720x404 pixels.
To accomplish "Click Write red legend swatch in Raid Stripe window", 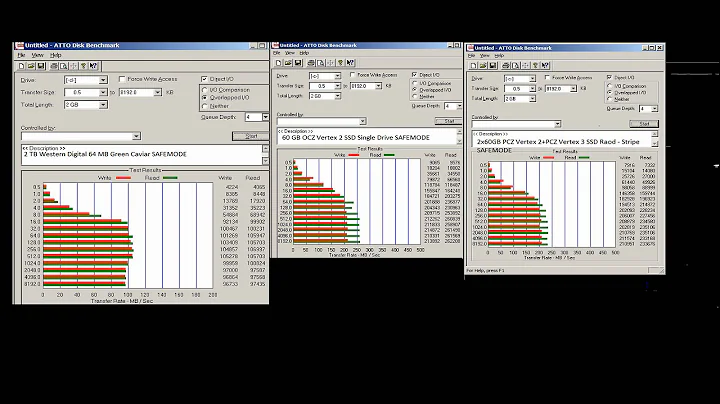I will [x=548, y=157].
